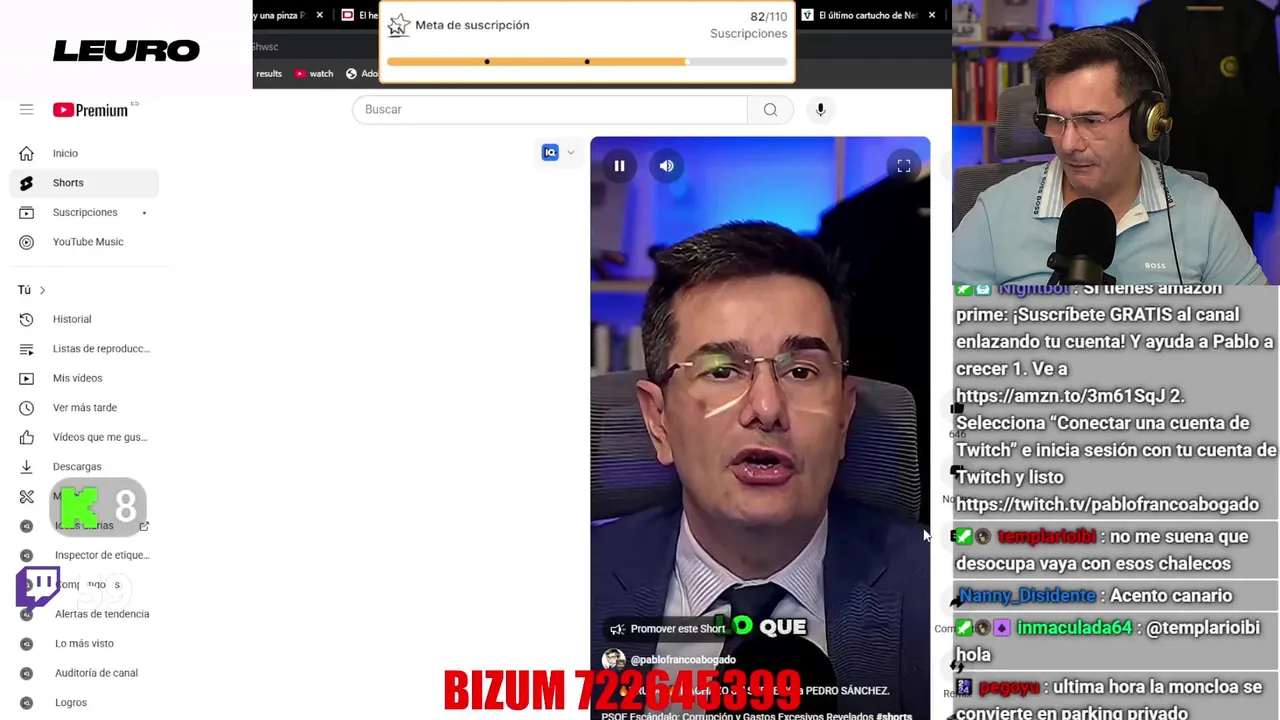Open Inspector de etiquetas item
The height and width of the screenshot is (720, 1280).
pyautogui.click(x=102, y=555)
